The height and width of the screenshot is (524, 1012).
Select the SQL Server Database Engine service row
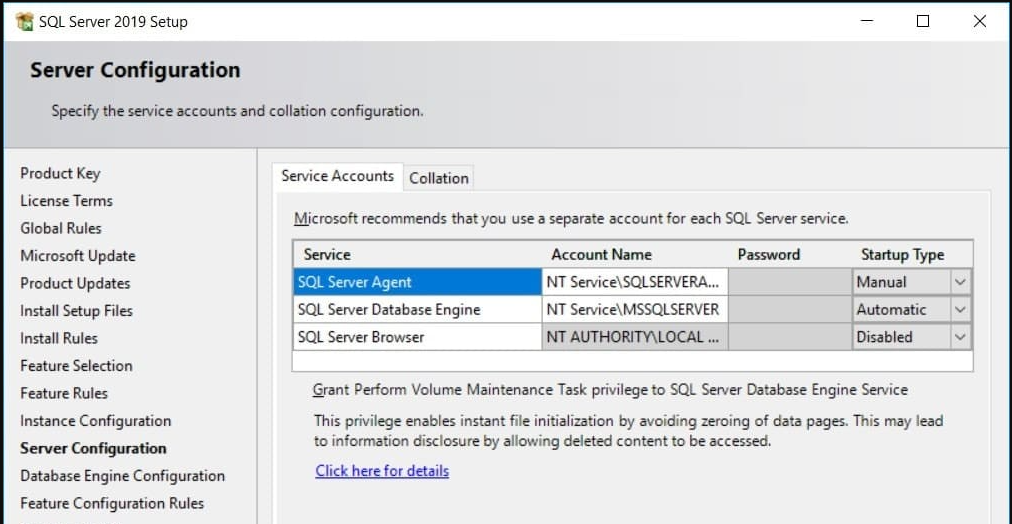[x=416, y=310]
